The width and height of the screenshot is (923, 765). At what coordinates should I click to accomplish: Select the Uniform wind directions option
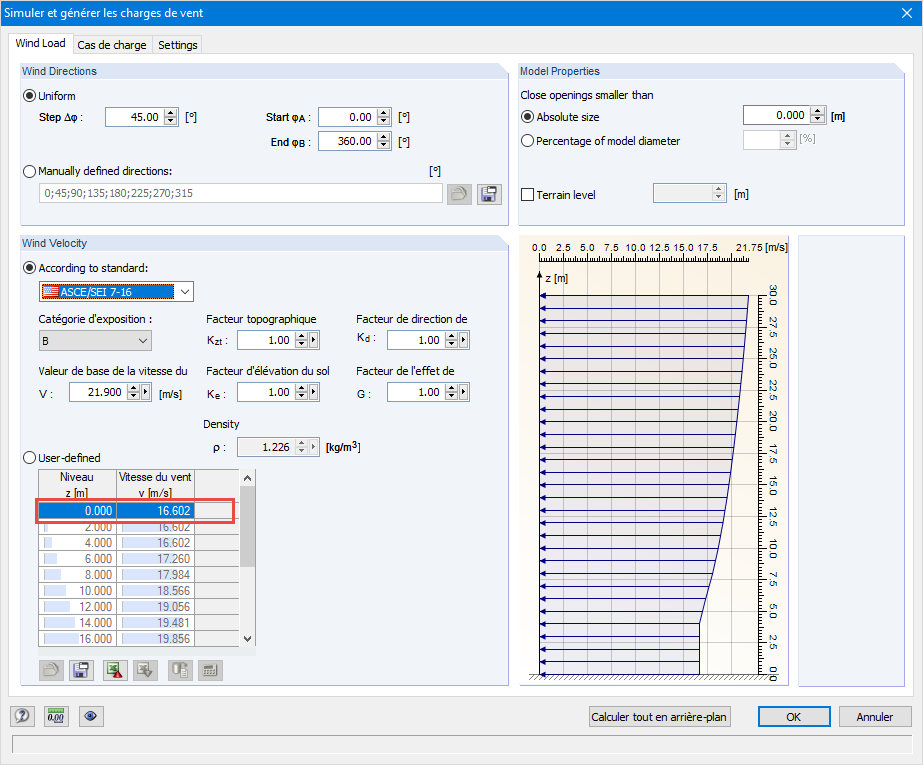point(29,95)
